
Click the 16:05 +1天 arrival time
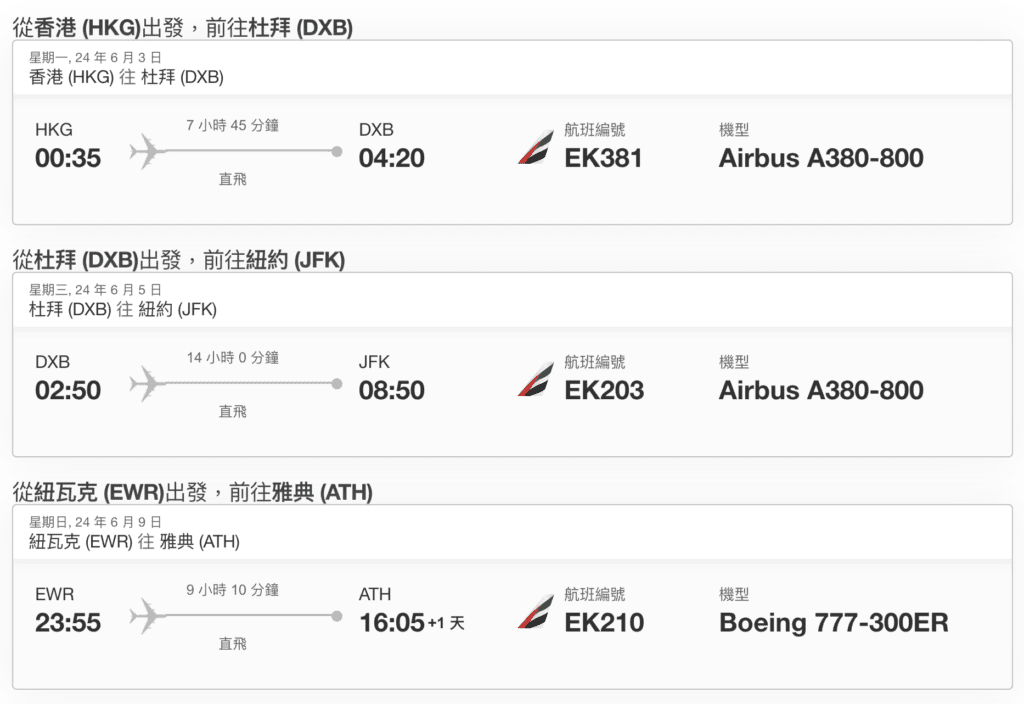tap(412, 623)
